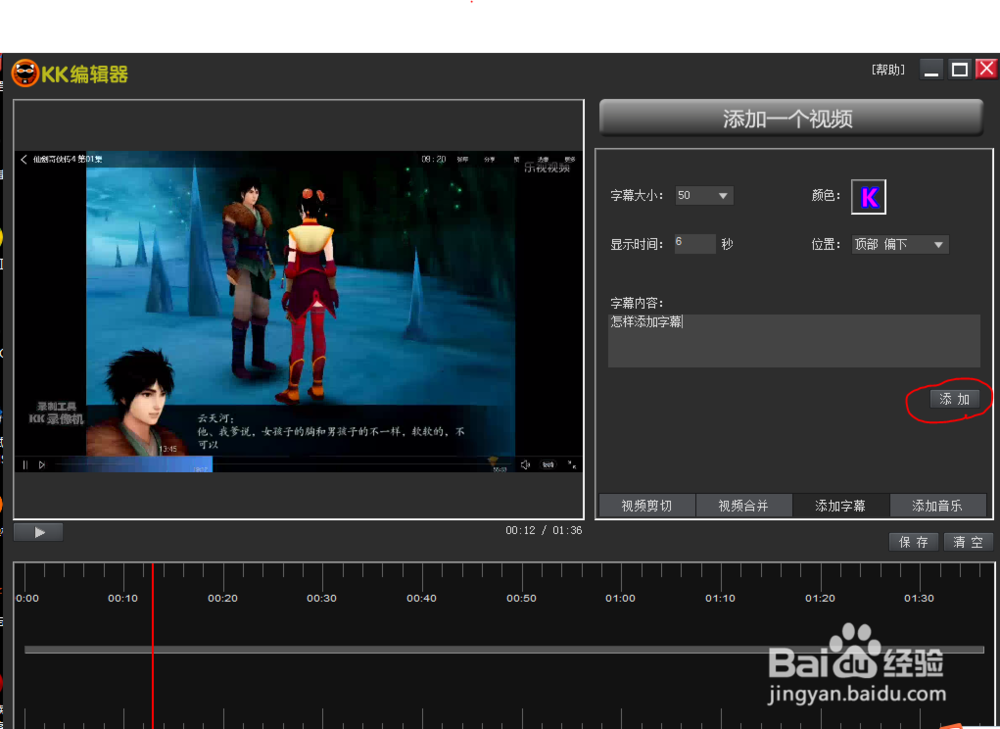This screenshot has height=729, width=1000.
Task: Minimize the KK编辑器 window
Action: pos(931,70)
